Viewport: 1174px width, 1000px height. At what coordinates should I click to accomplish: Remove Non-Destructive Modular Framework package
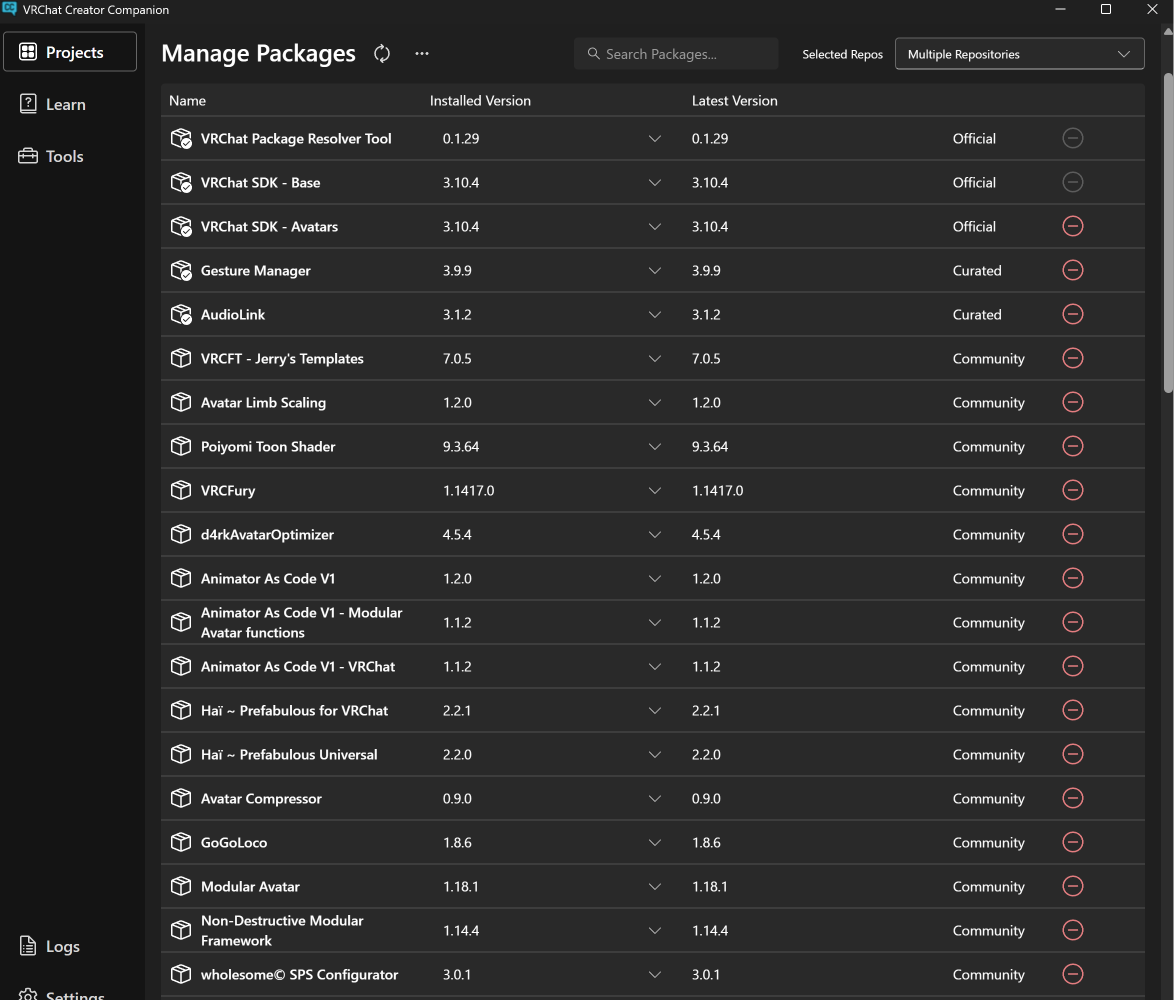tap(1073, 930)
